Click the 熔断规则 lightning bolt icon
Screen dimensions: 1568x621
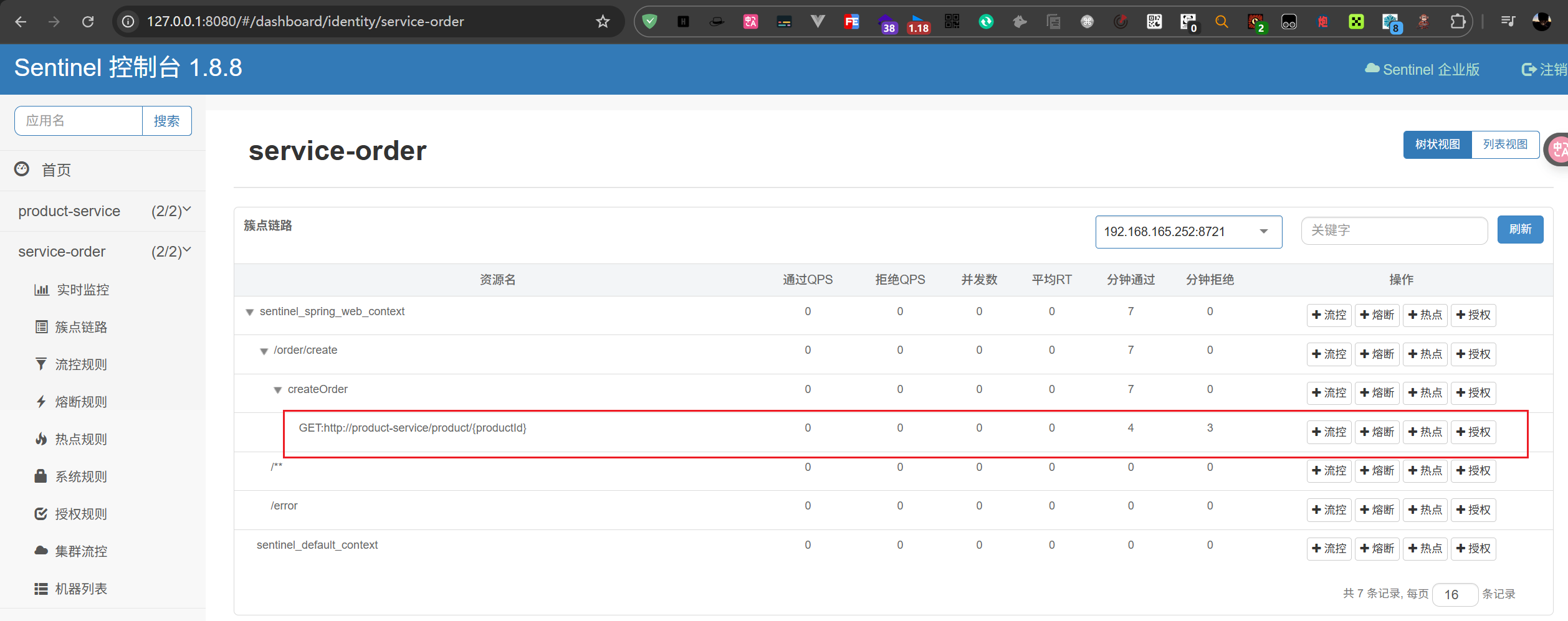pyautogui.click(x=41, y=402)
